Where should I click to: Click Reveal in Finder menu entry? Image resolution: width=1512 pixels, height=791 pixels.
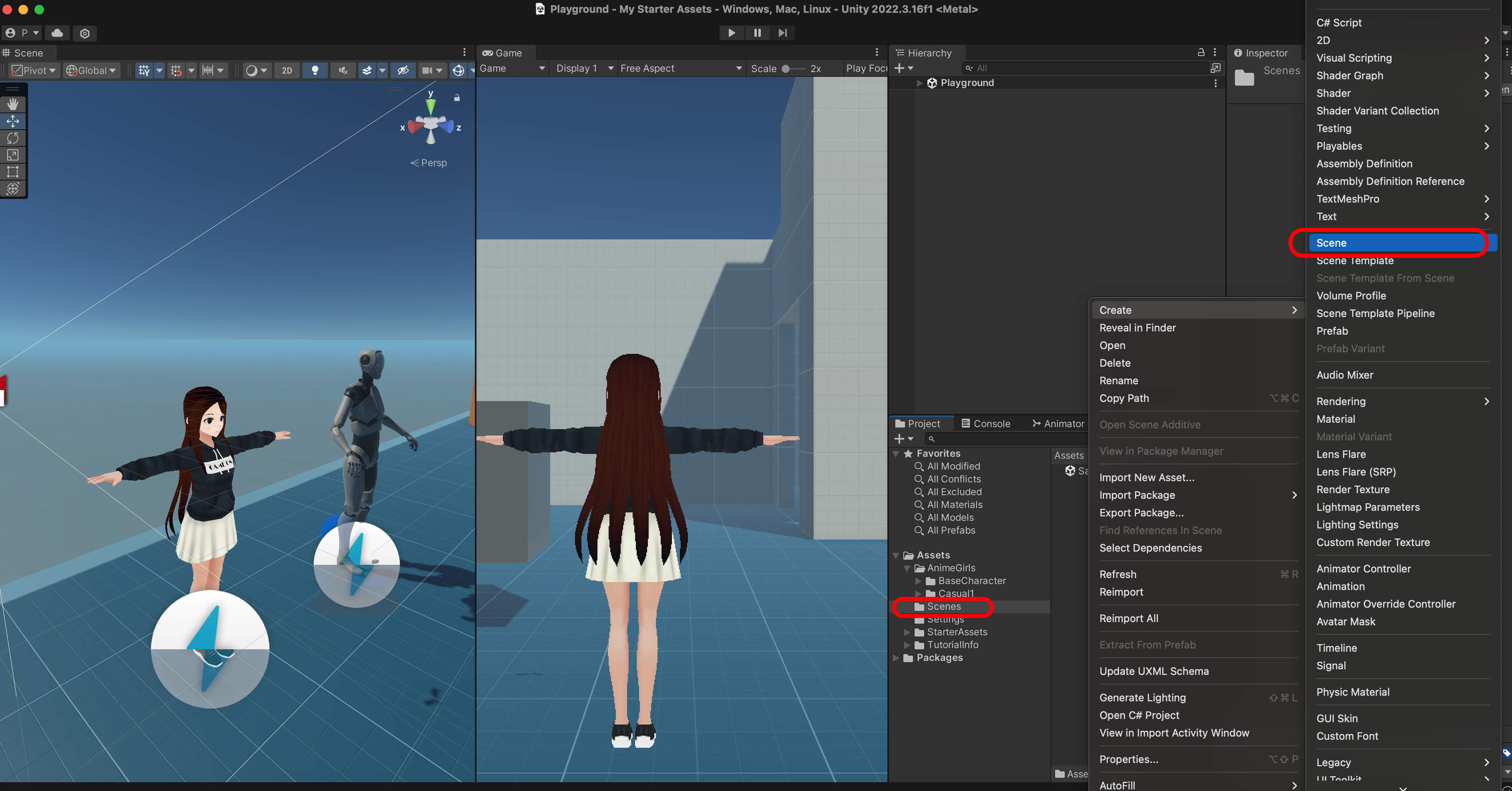pyautogui.click(x=1137, y=327)
